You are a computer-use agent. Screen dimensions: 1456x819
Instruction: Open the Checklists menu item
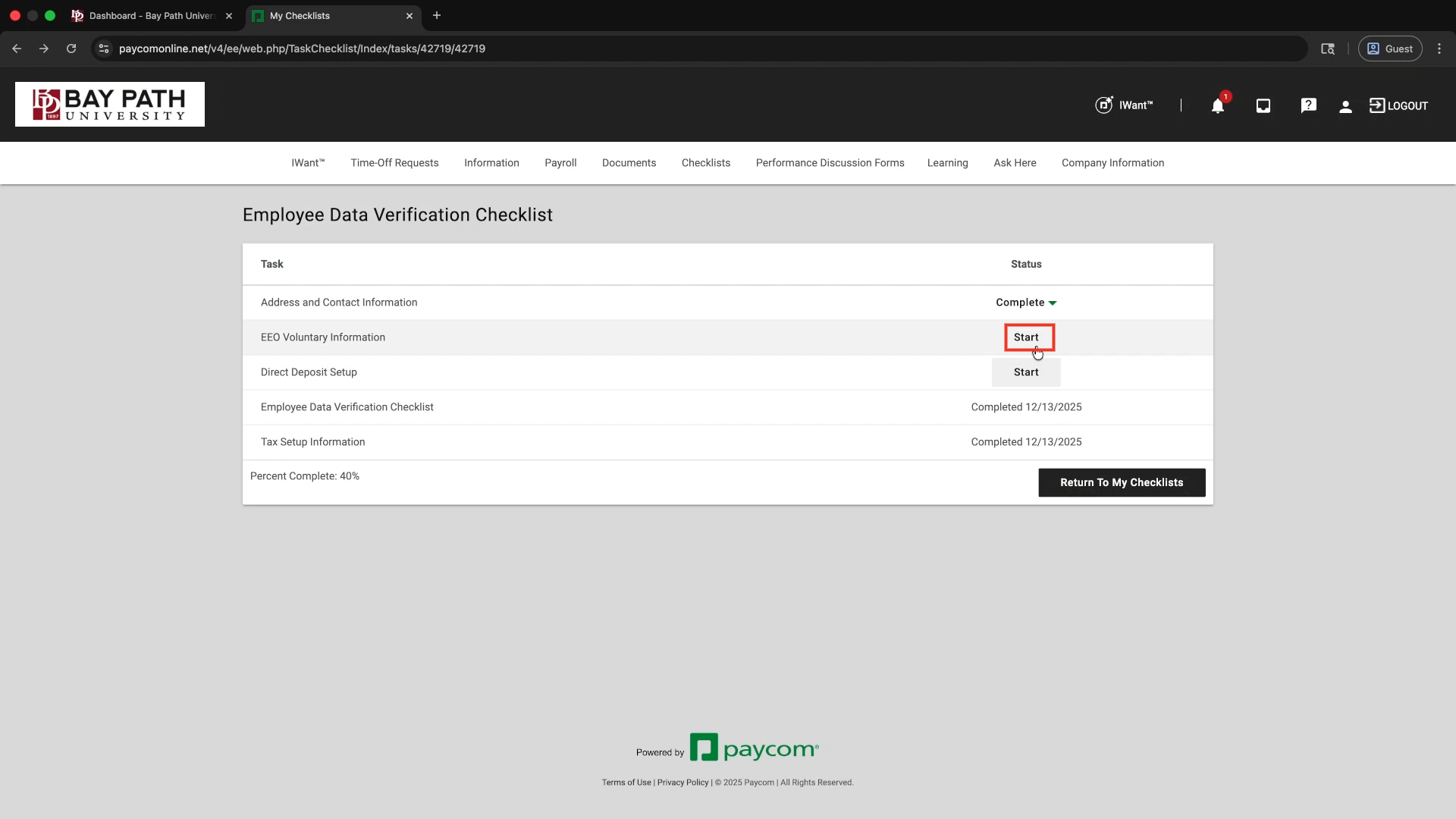coord(705,163)
